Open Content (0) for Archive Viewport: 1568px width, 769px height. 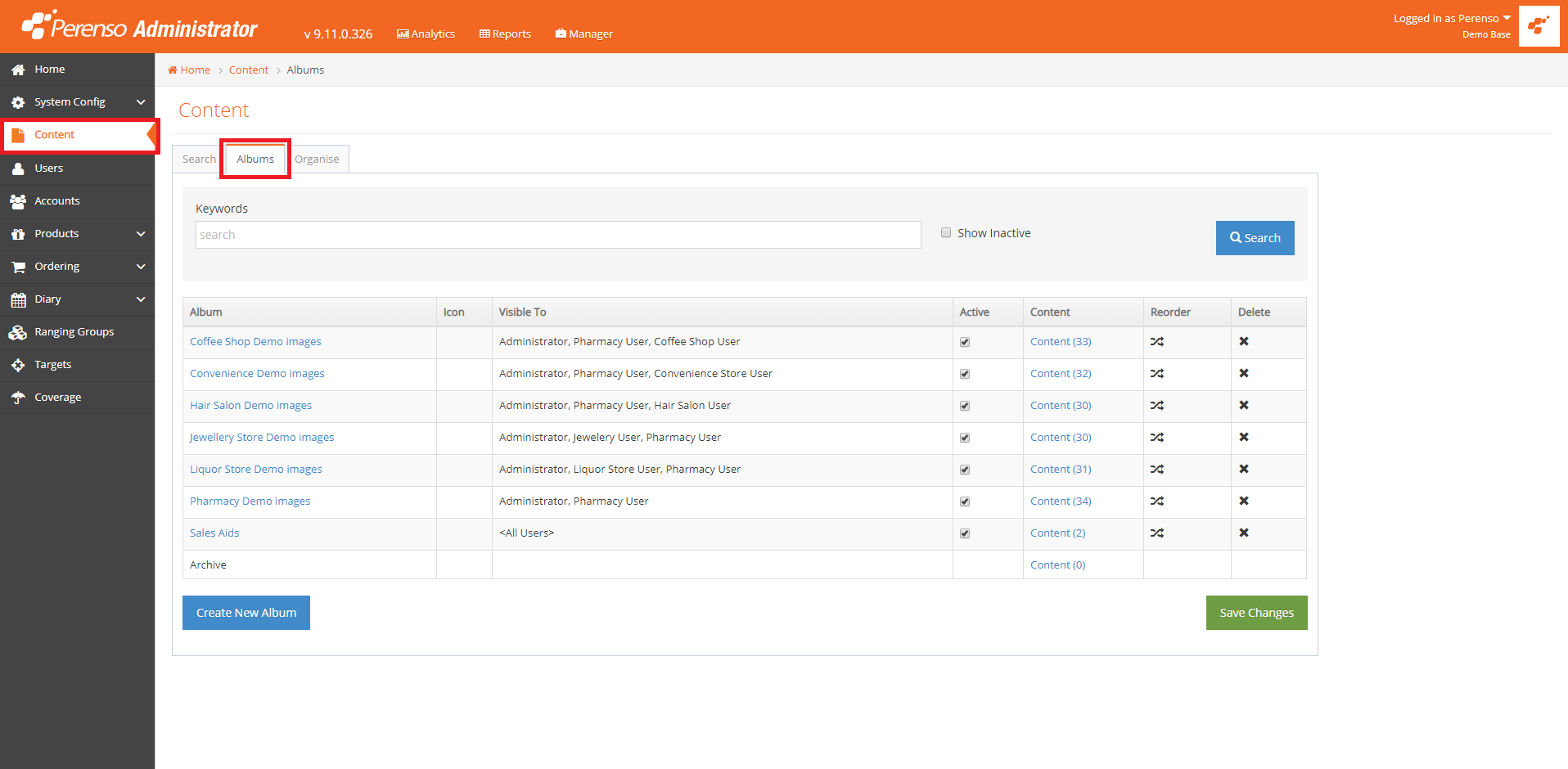[1057, 565]
